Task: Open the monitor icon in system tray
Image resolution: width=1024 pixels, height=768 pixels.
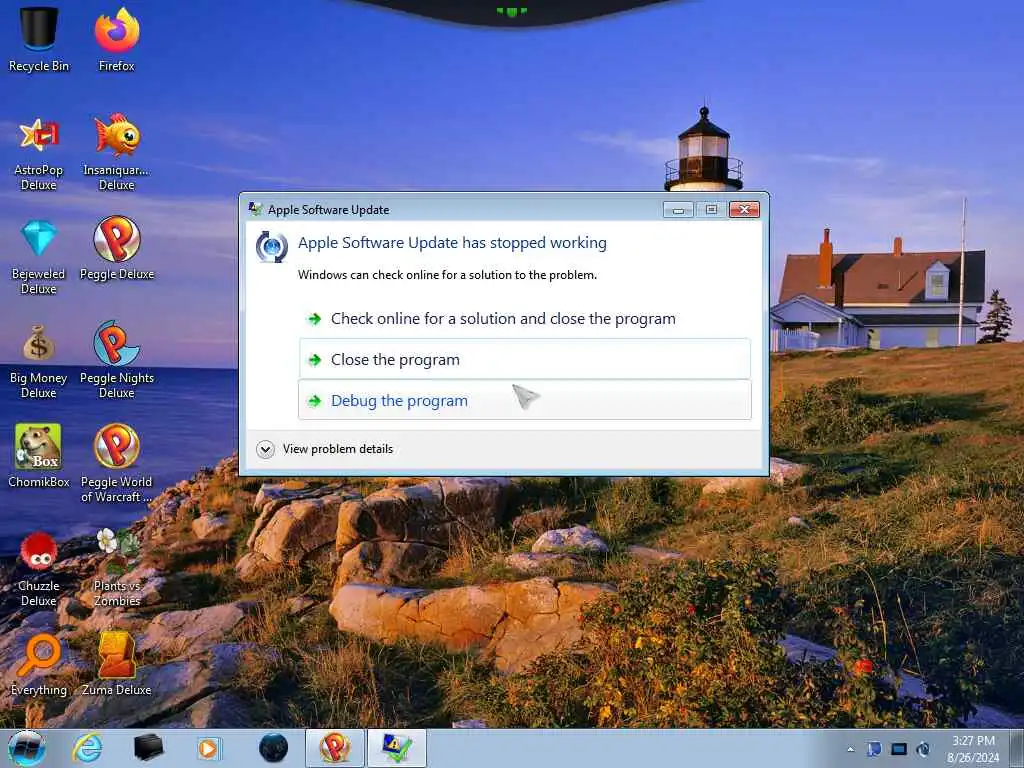Action: click(899, 749)
